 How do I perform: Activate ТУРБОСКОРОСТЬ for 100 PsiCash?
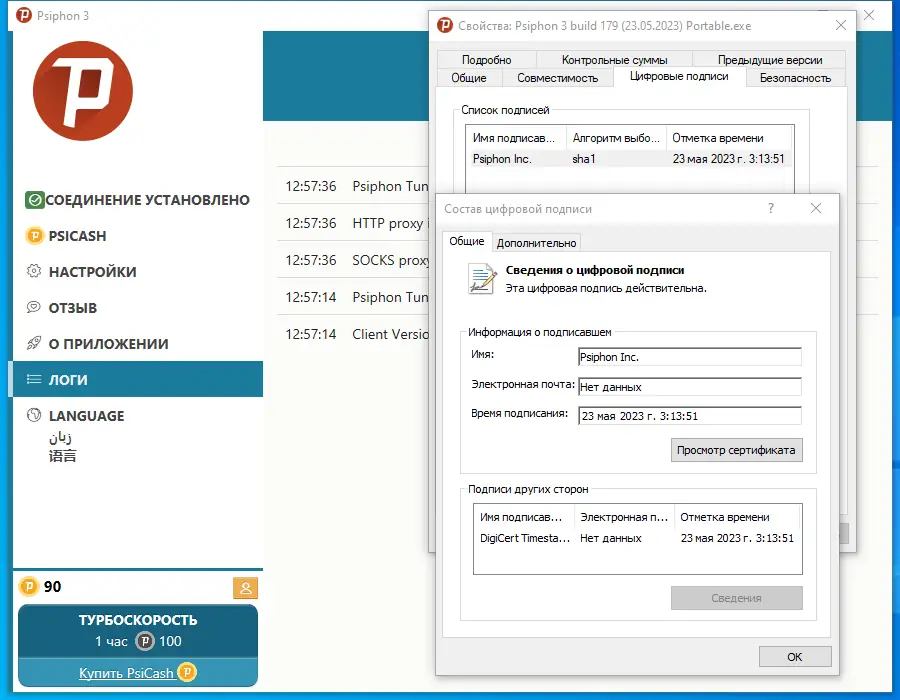point(137,628)
